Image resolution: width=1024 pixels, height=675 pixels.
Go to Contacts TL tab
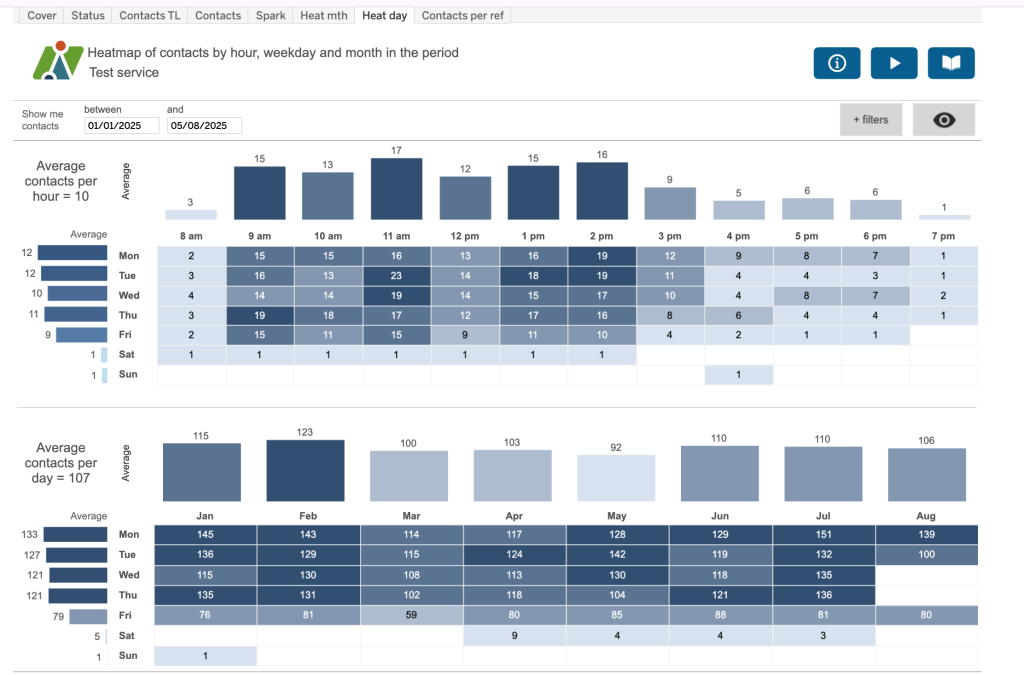(x=150, y=16)
